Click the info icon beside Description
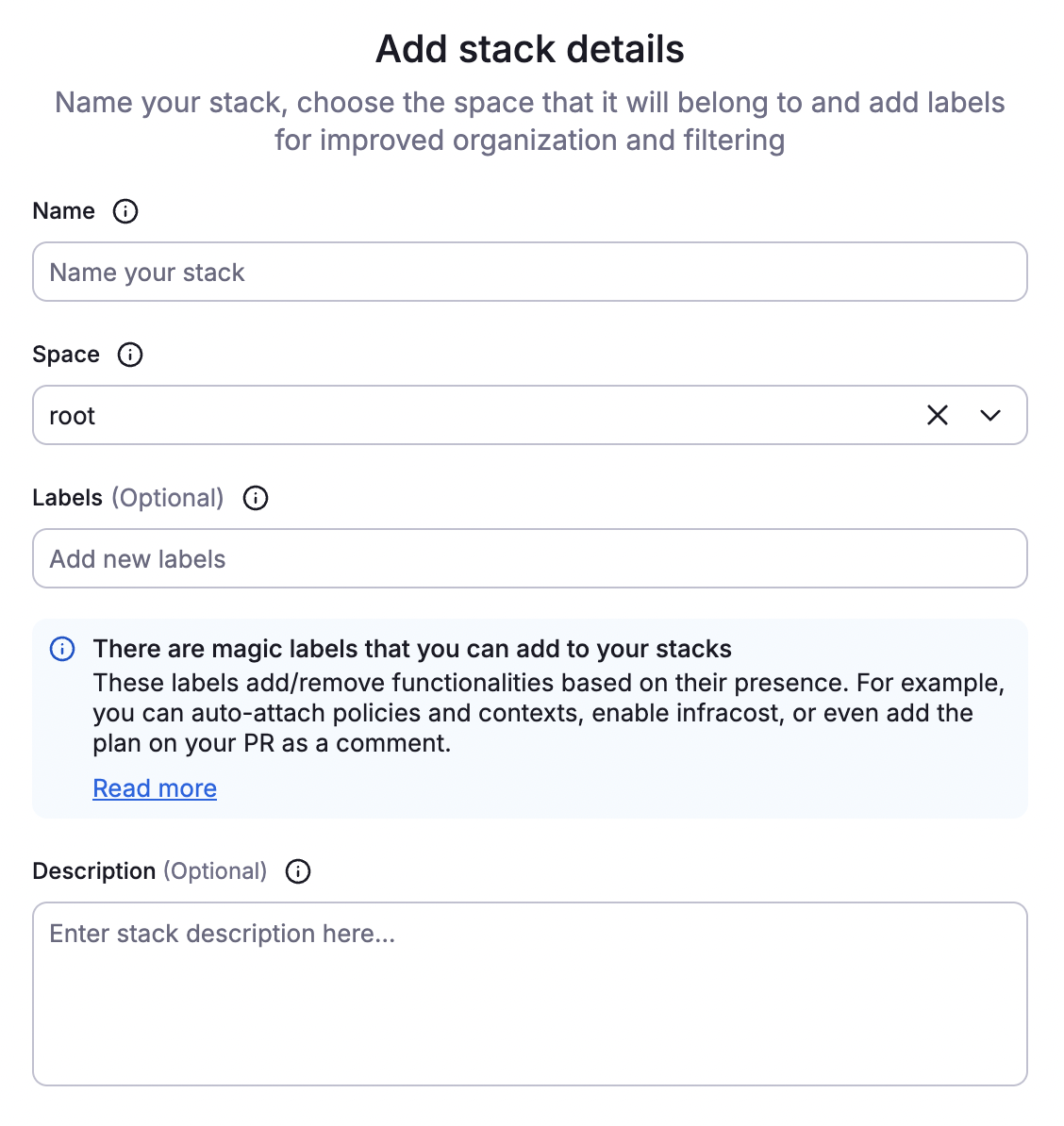This screenshot has height=1126, width=1064. click(297, 871)
